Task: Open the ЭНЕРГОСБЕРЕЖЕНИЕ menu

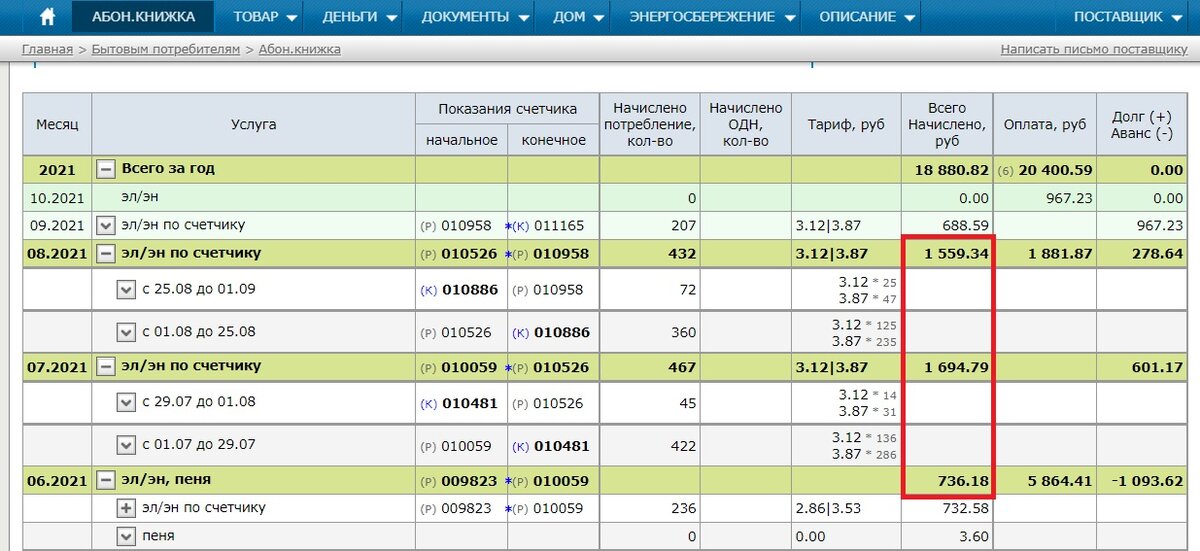Action: (x=712, y=17)
